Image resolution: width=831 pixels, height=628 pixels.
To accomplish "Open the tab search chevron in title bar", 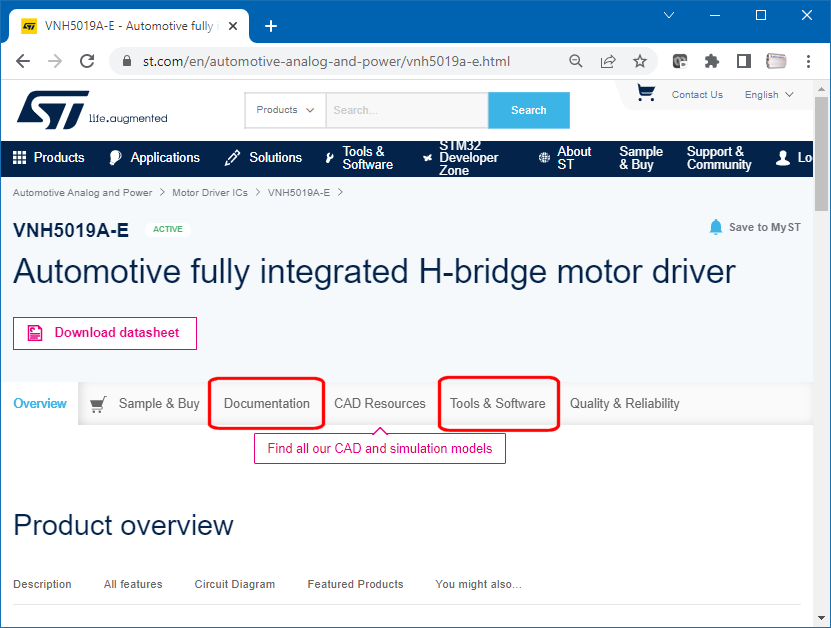I will (x=669, y=15).
